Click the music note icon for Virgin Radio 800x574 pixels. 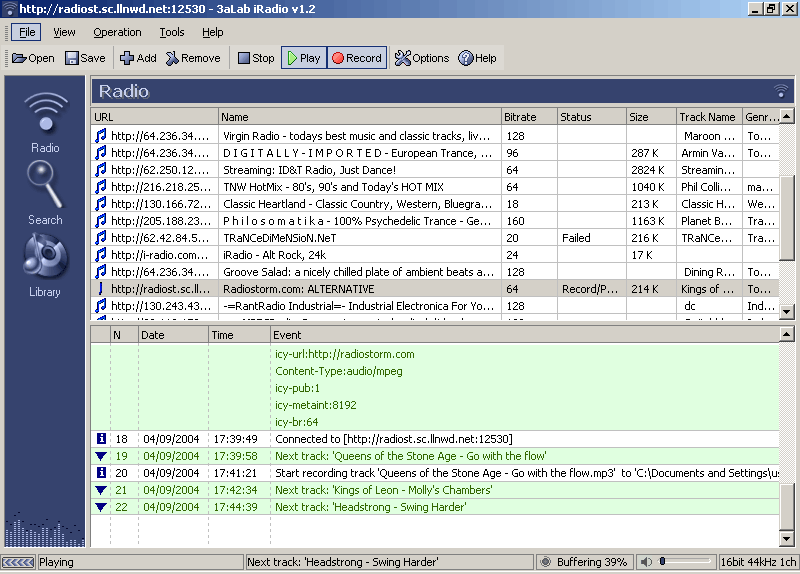101,136
